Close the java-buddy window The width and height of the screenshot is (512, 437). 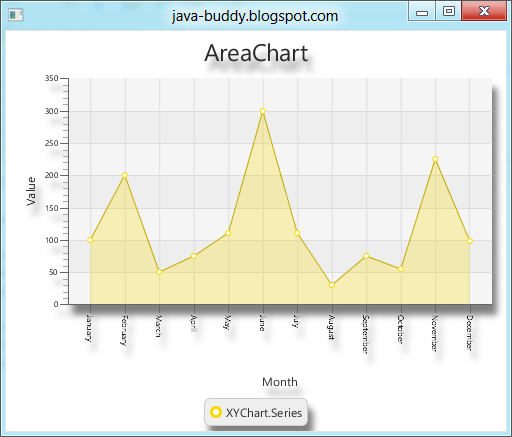coord(484,11)
